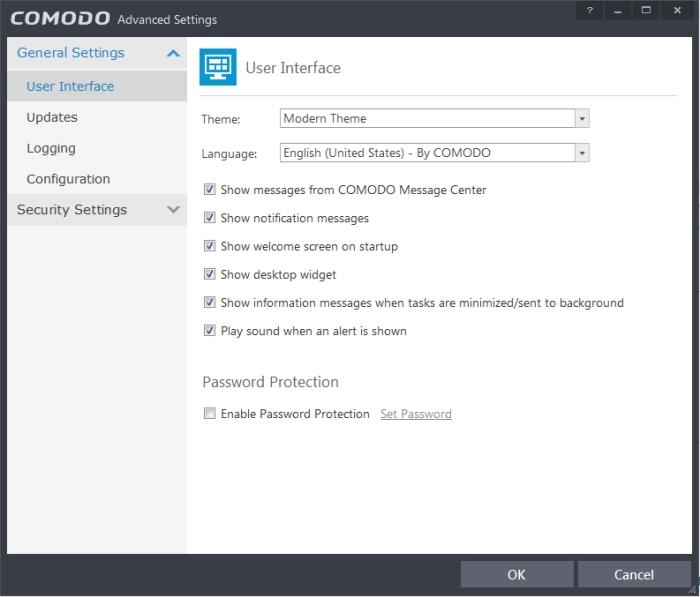Collapse General Settings with the up chevron
Screen dimensions: 700x597
pyautogui.click(x=173, y=54)
